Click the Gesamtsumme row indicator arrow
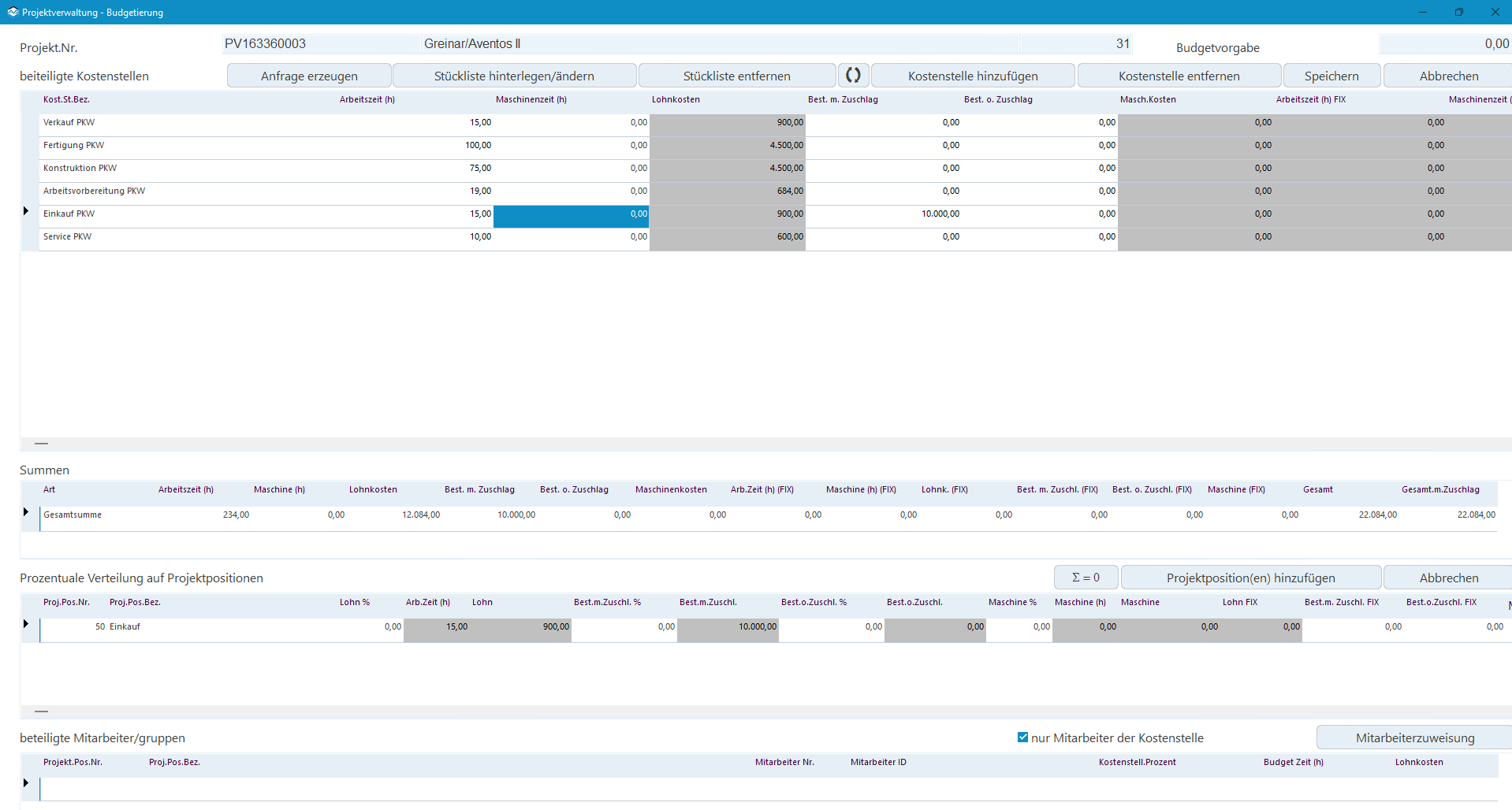This screenshot has height=810, width=1512. click(x=26, y=512)
